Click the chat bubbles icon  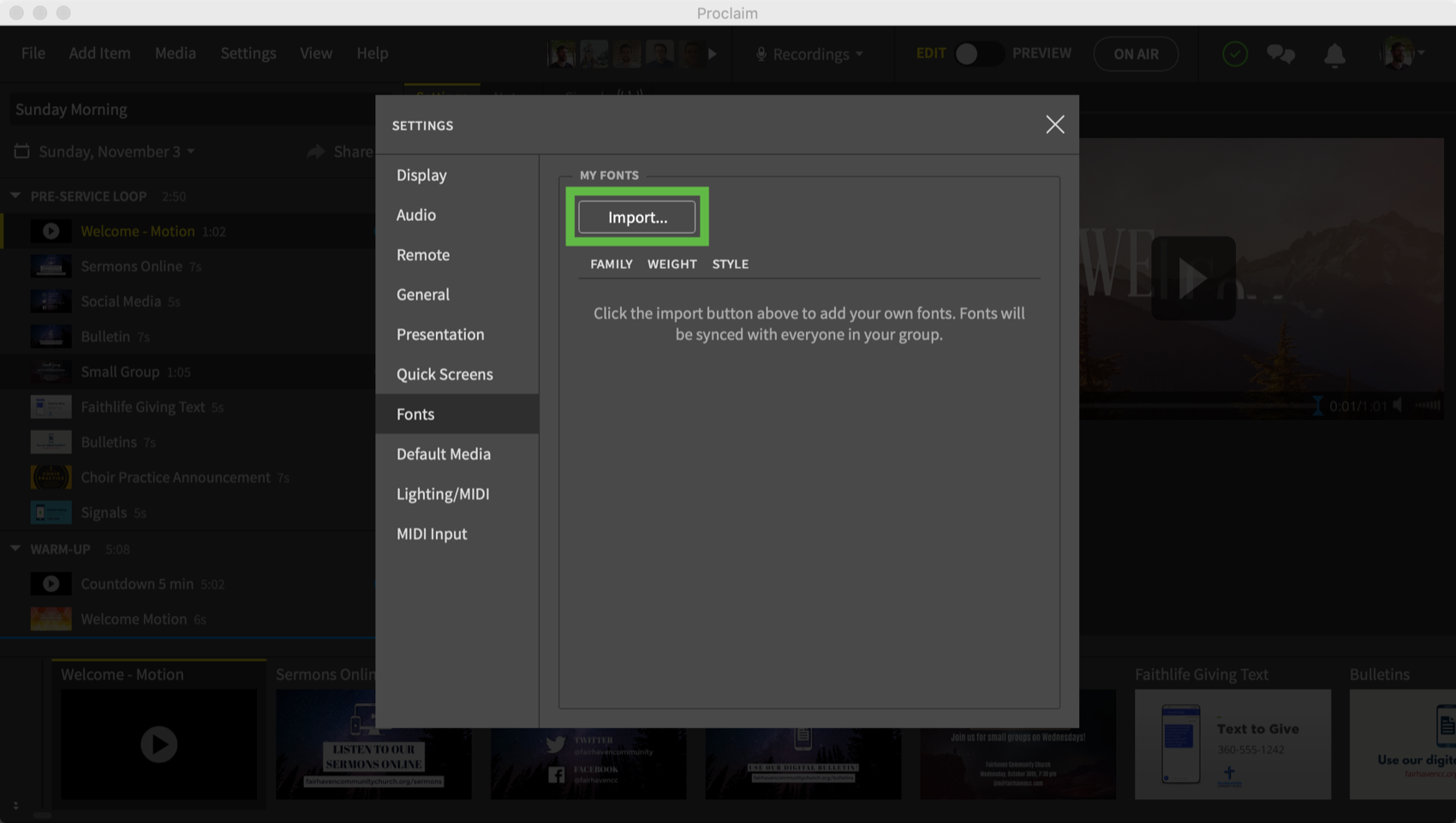1280,54
